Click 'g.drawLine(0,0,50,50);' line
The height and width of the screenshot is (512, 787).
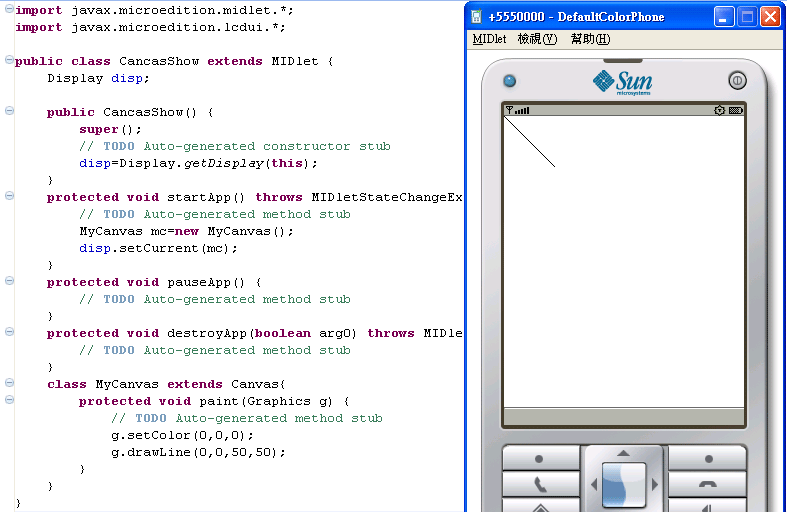click(x=198, y=453)
